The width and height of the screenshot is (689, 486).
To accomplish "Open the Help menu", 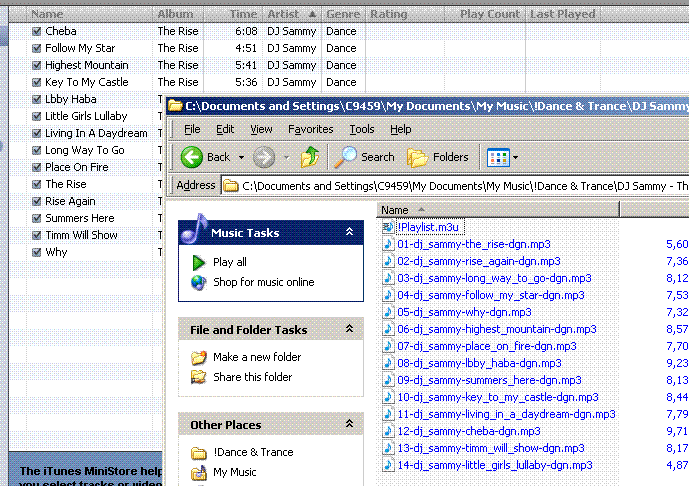I will pyautogui.click(x=401, y=129).
